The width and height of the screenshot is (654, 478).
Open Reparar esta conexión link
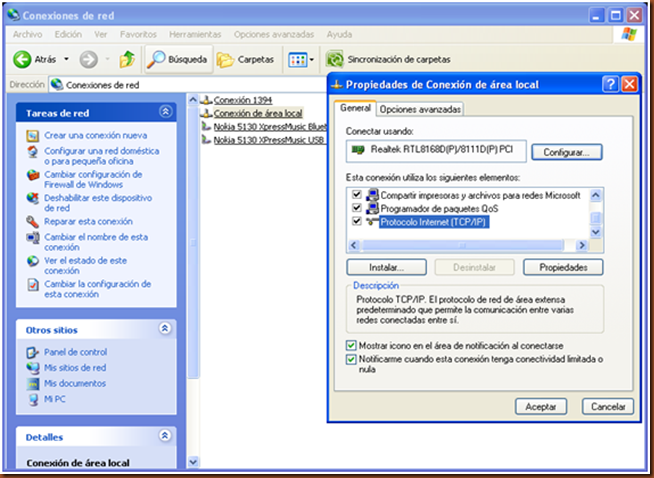point(88,221)
